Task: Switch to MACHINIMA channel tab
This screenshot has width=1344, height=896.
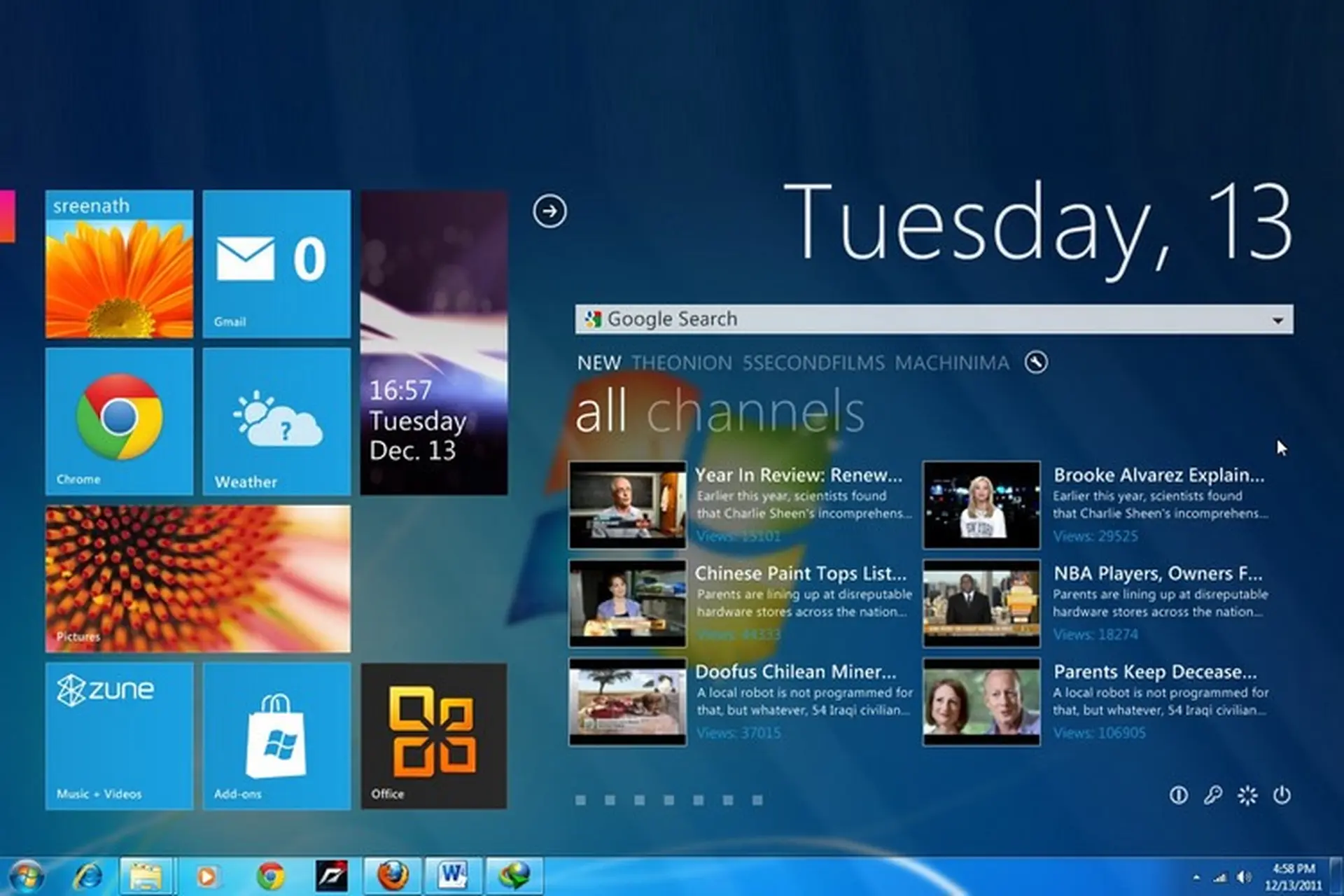Action: [952, 363]
